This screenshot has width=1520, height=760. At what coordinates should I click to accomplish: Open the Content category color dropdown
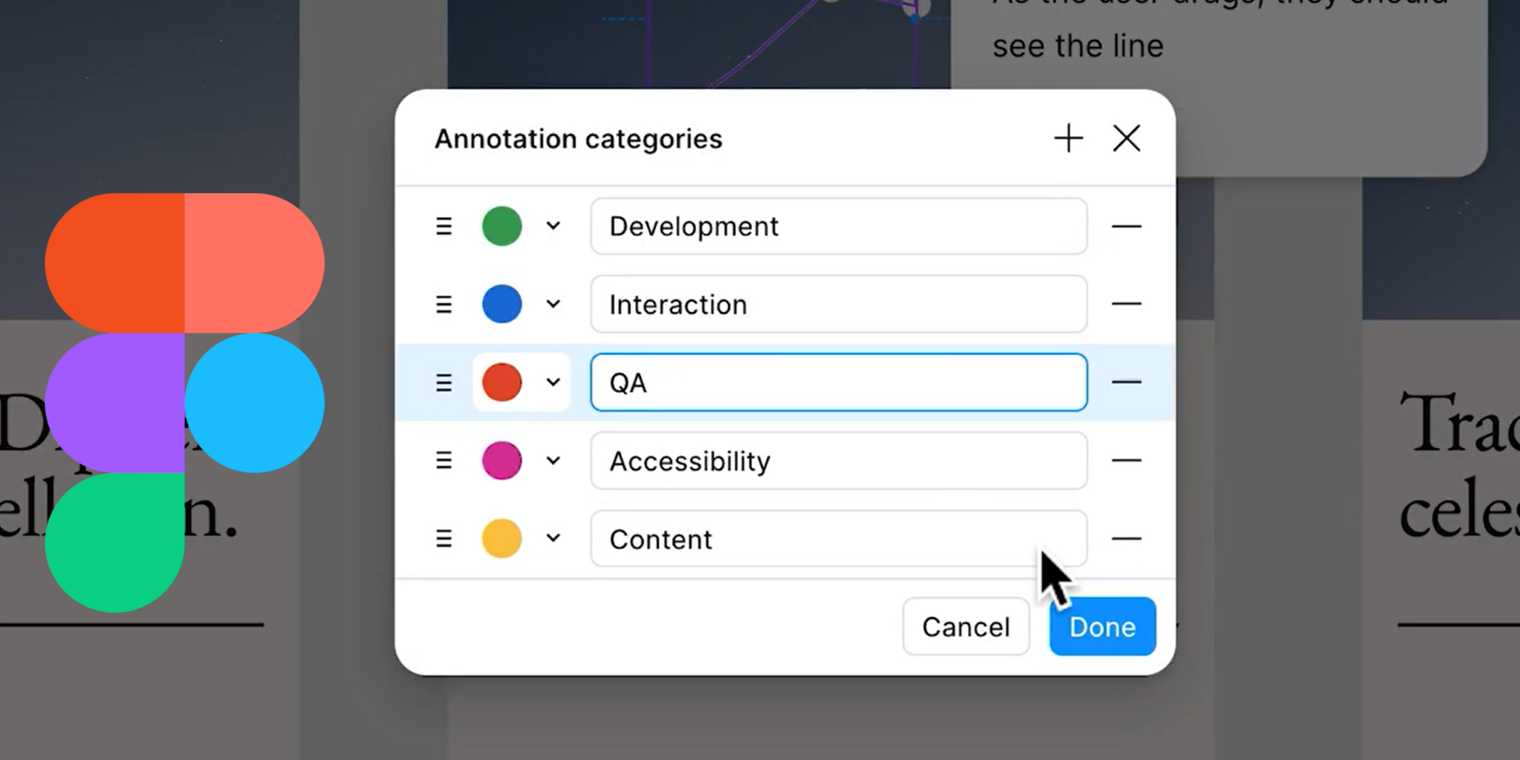(x=554, y=538)
